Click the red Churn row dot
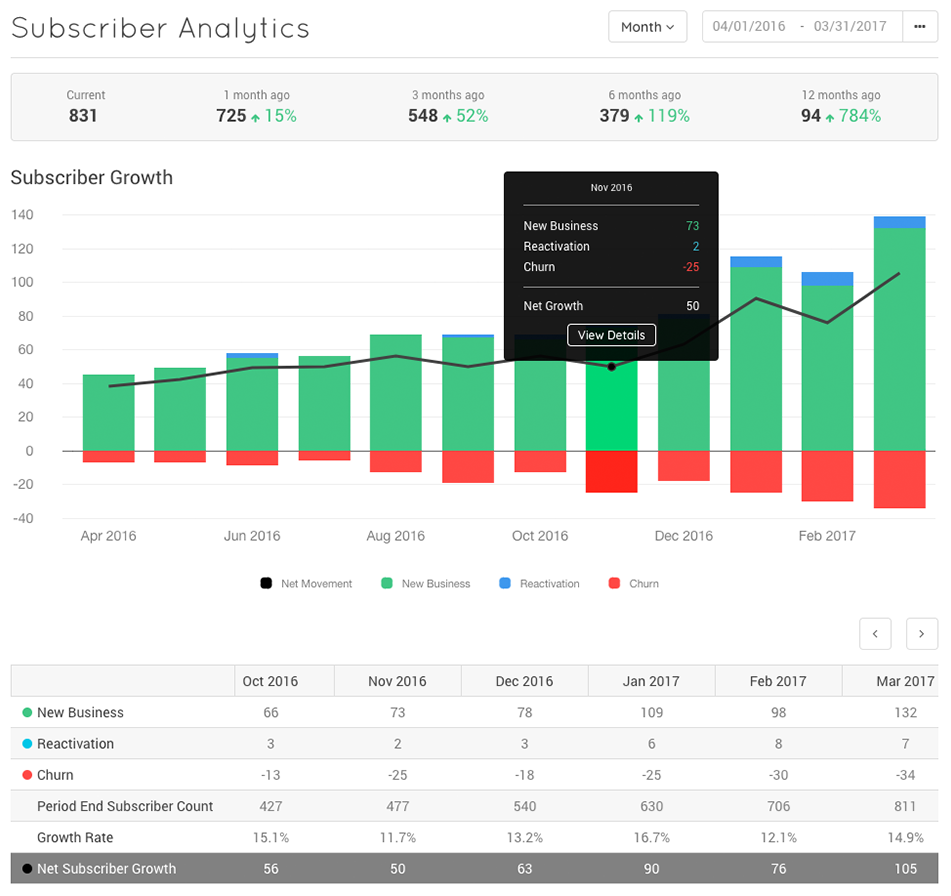Image resolution: width=951 pixels, height=896 pixels. pos(27,775)
